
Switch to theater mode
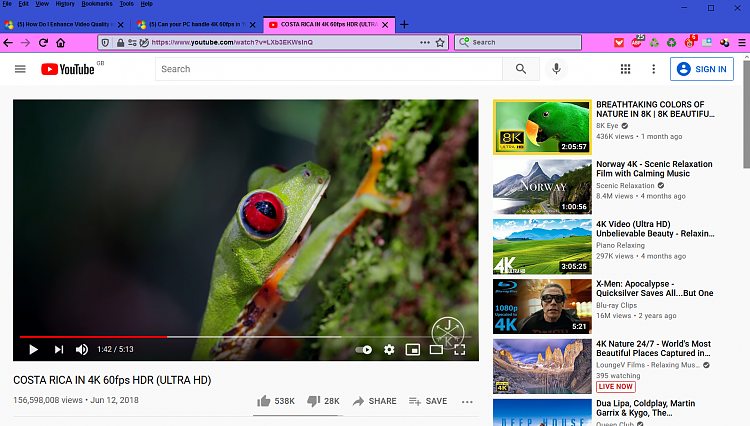(436, 350)
